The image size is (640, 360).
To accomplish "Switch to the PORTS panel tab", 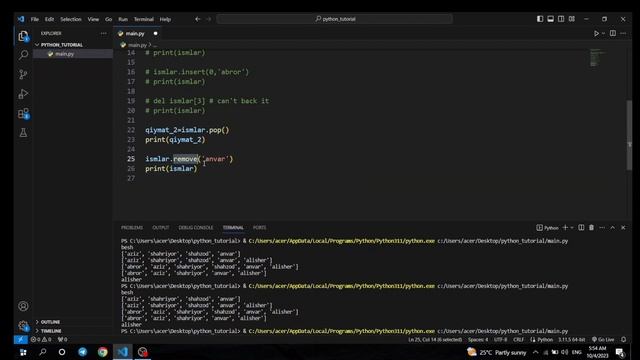I will tap(259, 227).
